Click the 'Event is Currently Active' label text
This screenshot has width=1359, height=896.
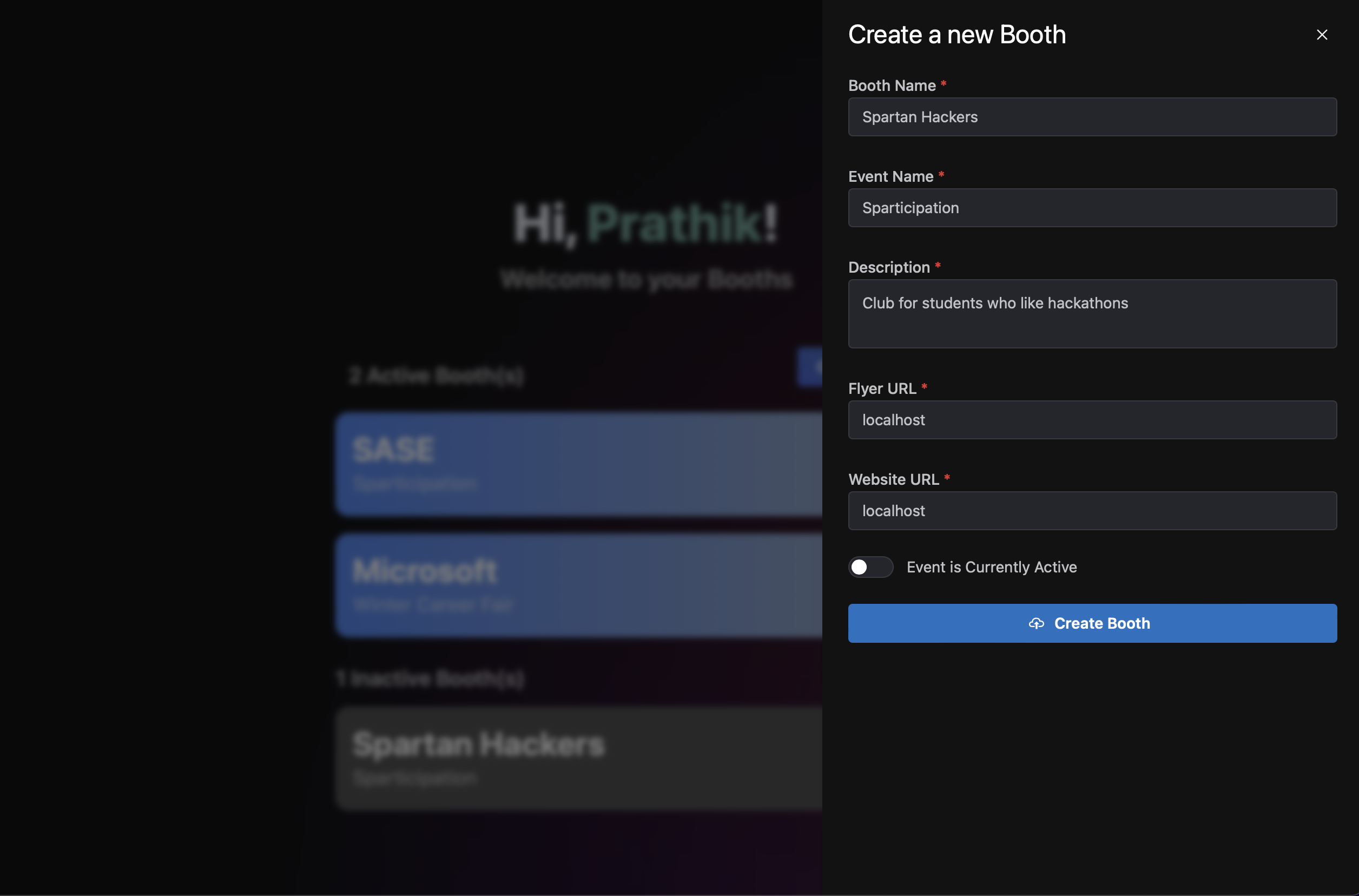coord(991,567)
